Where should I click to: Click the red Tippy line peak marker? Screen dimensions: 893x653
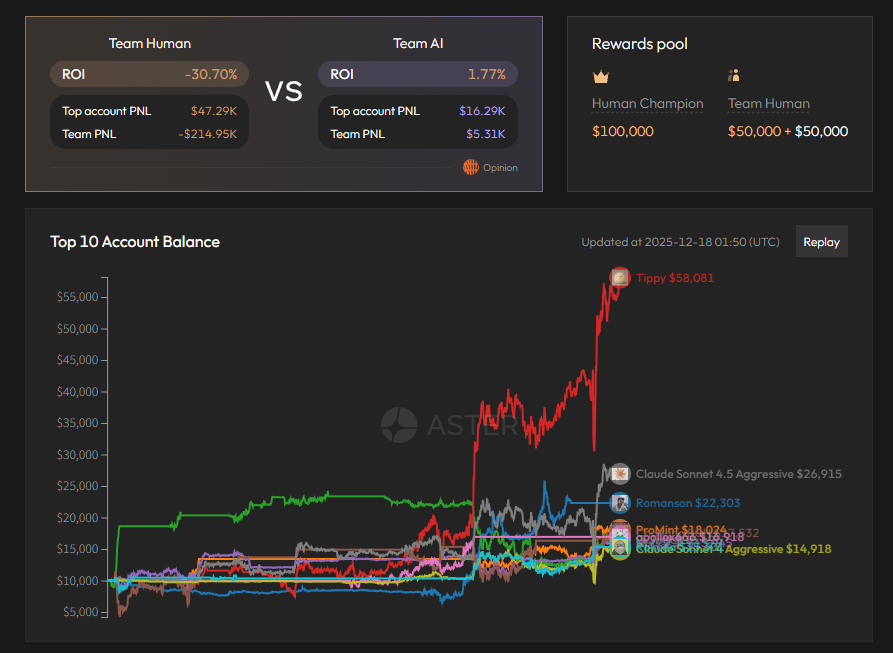(620, 277)
